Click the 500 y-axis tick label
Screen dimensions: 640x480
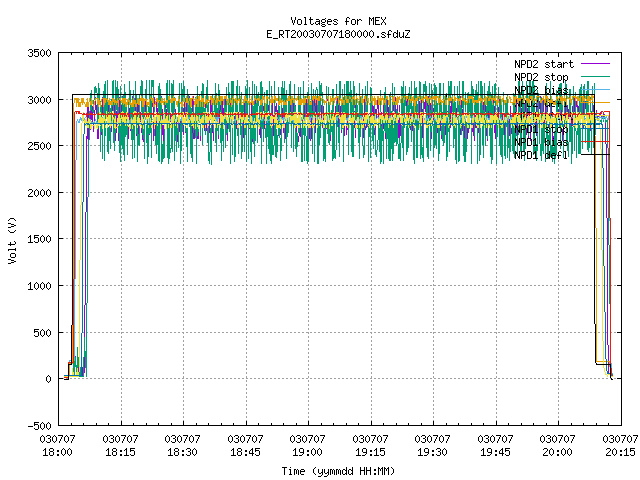click(x=42, y=333)
